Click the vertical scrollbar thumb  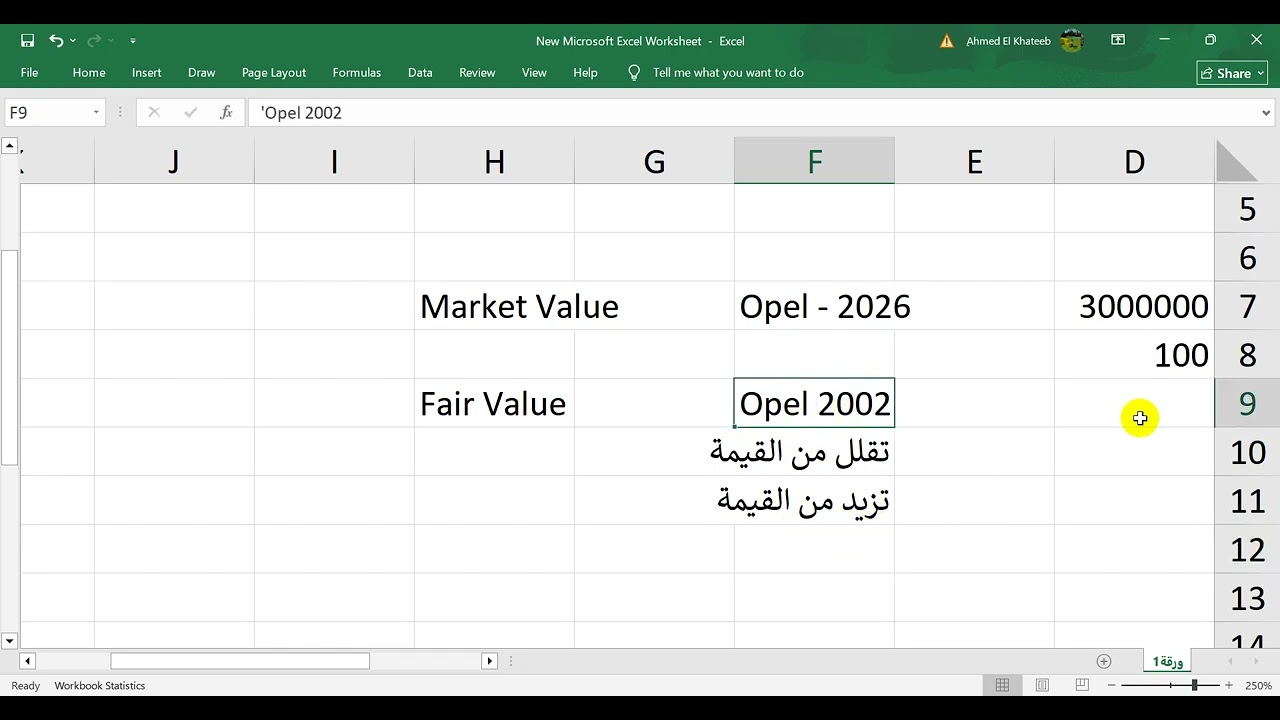(x=9, y=358)
